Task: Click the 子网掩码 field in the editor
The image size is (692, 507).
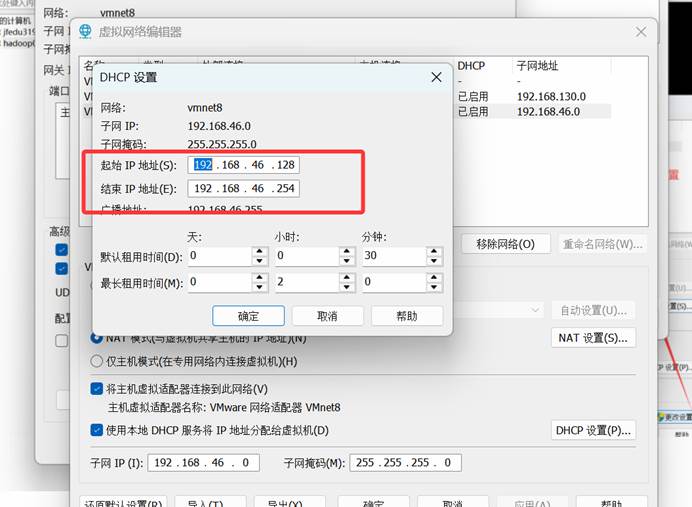Action: click(x=405, y=463)
